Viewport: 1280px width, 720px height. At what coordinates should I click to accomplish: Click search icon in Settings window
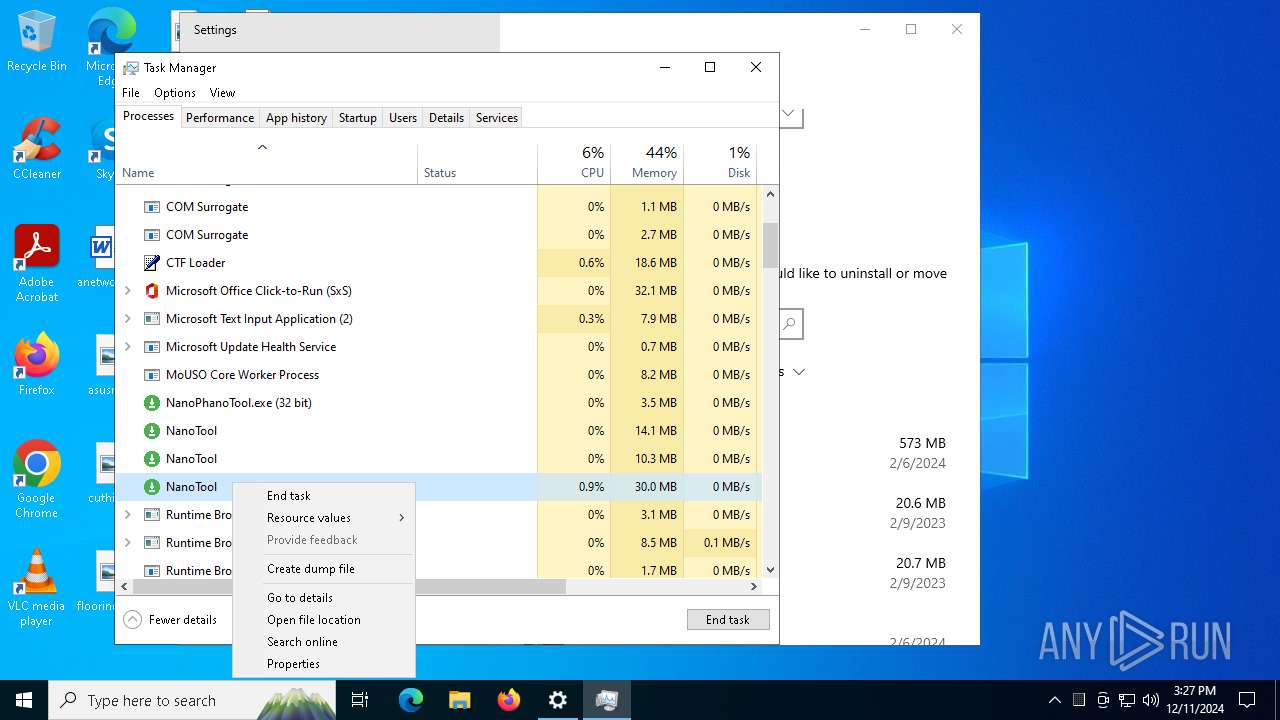click(790, 324)
